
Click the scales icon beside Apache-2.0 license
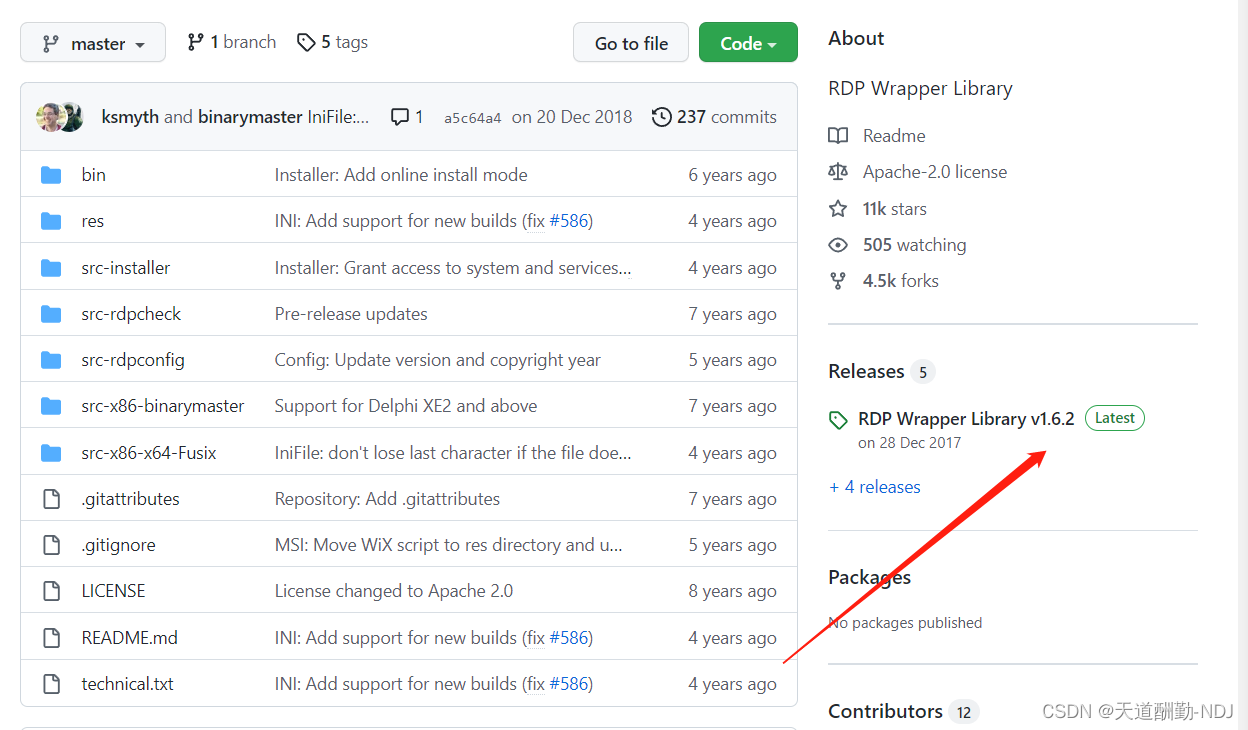coord(838,172)
